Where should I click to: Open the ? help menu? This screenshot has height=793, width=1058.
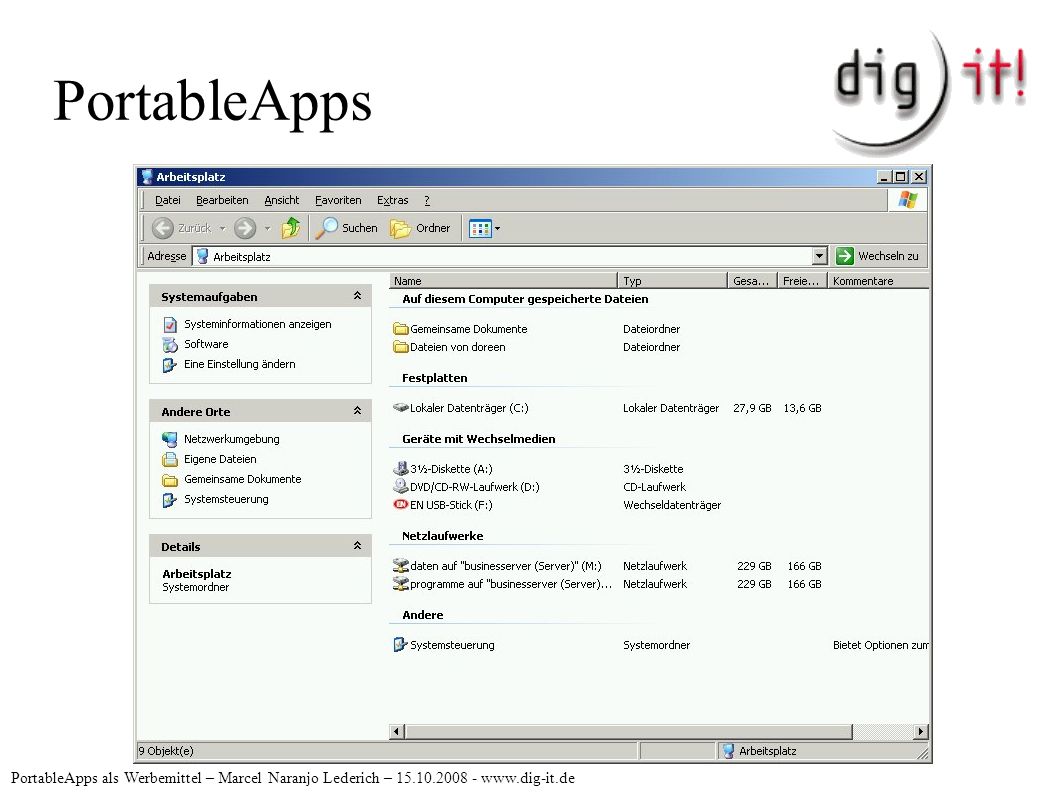(x=427, y=200)
